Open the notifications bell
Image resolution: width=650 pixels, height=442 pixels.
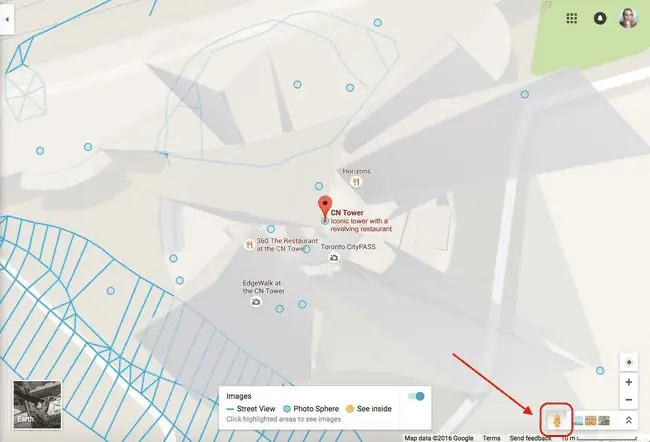point(600,18)
